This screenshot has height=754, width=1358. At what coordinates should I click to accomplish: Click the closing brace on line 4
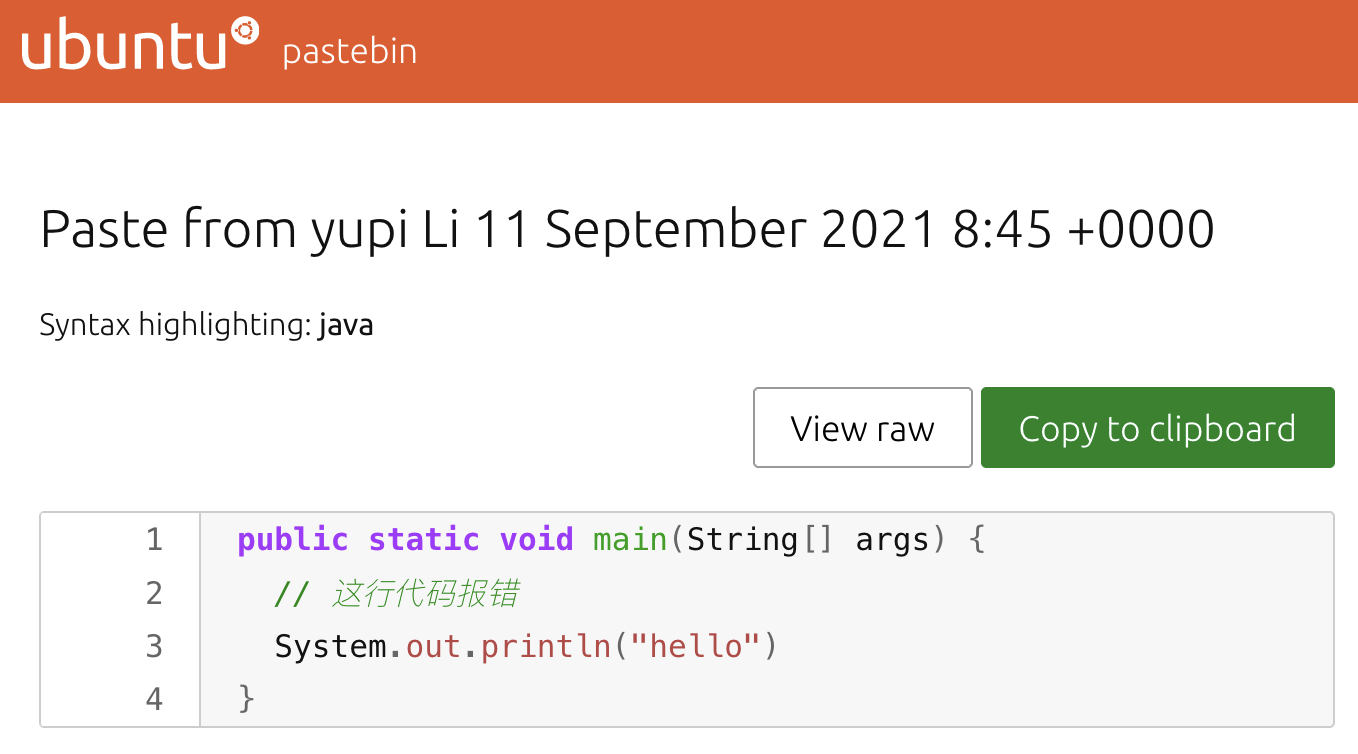(x=247, y=699)
